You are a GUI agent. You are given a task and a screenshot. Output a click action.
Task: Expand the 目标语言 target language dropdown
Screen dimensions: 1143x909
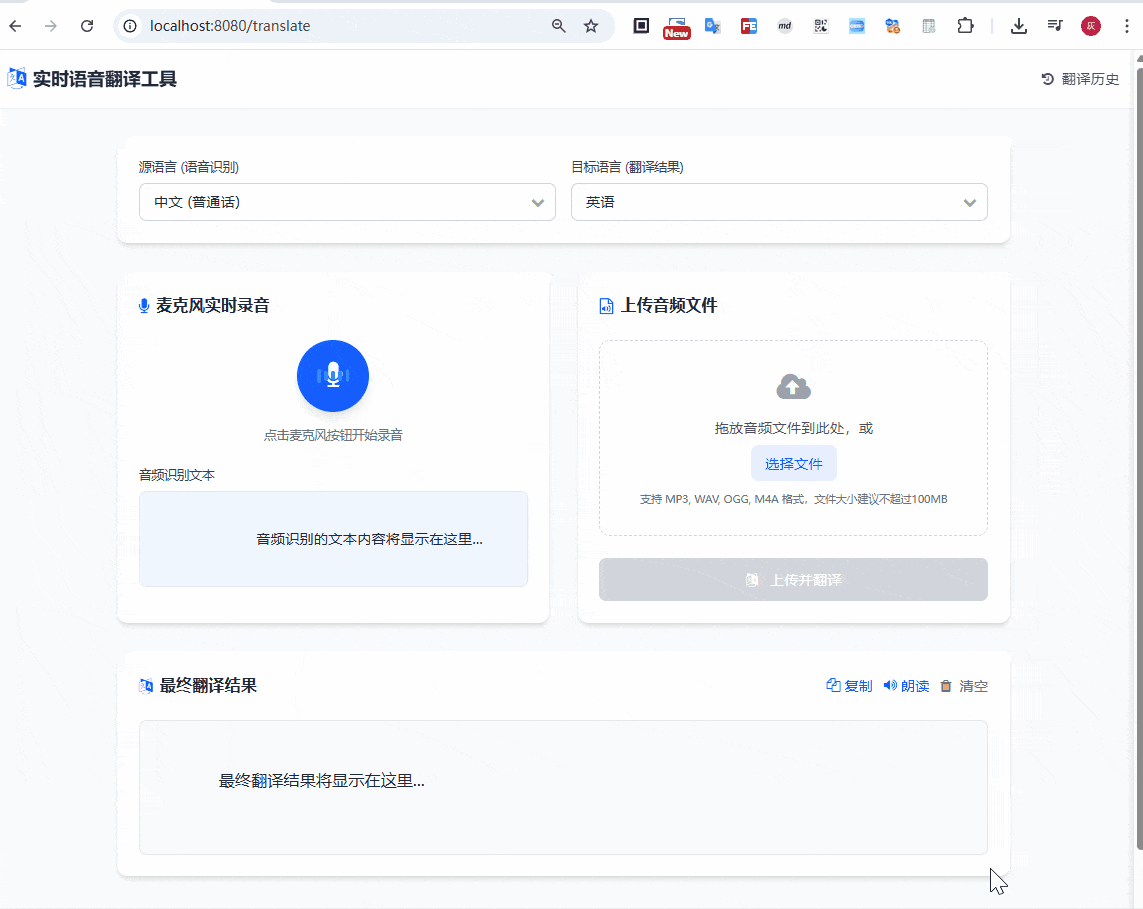point(779,202)
